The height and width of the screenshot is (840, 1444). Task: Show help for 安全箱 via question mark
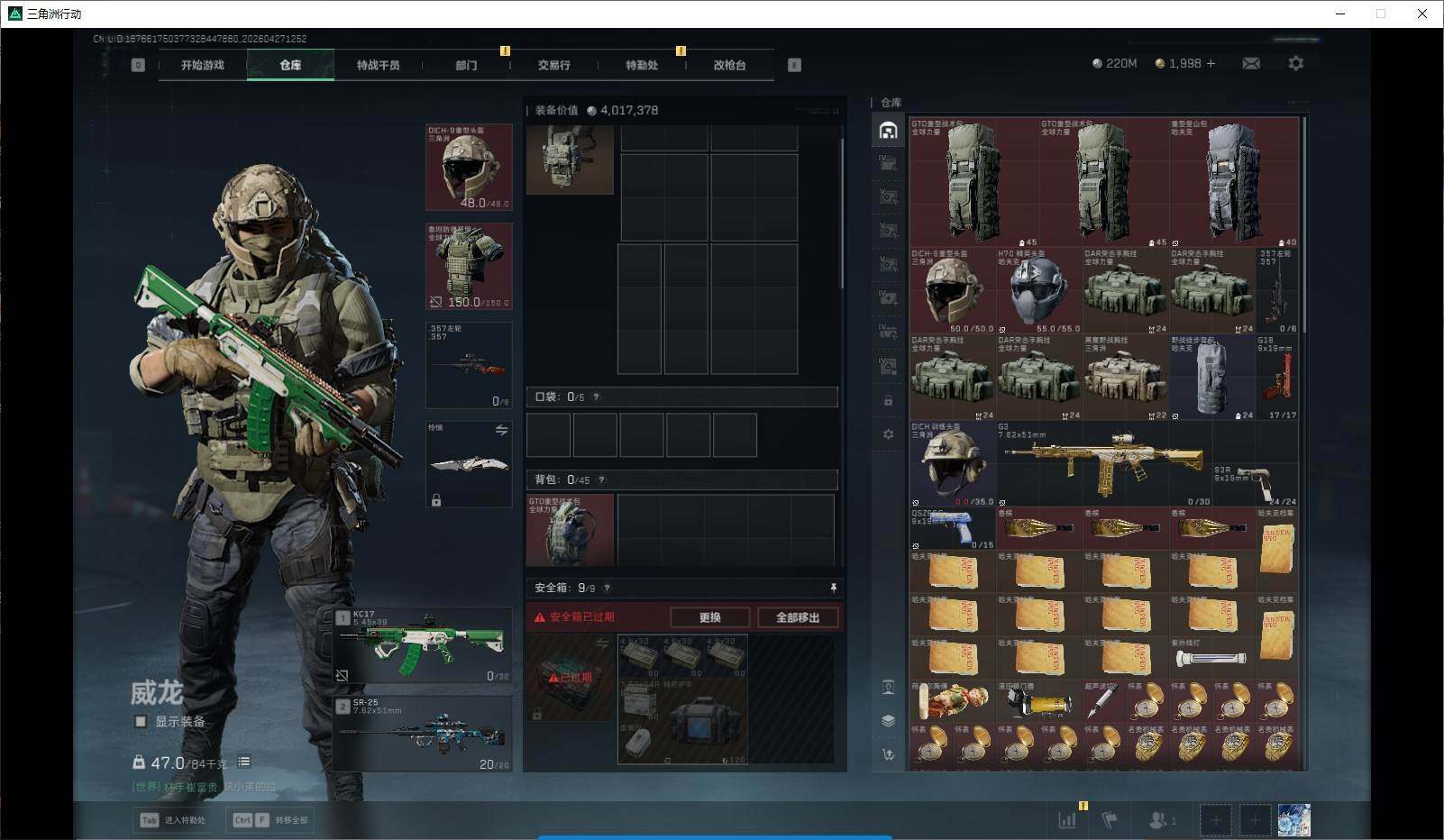pyautogui.click(x=607, y=588)
